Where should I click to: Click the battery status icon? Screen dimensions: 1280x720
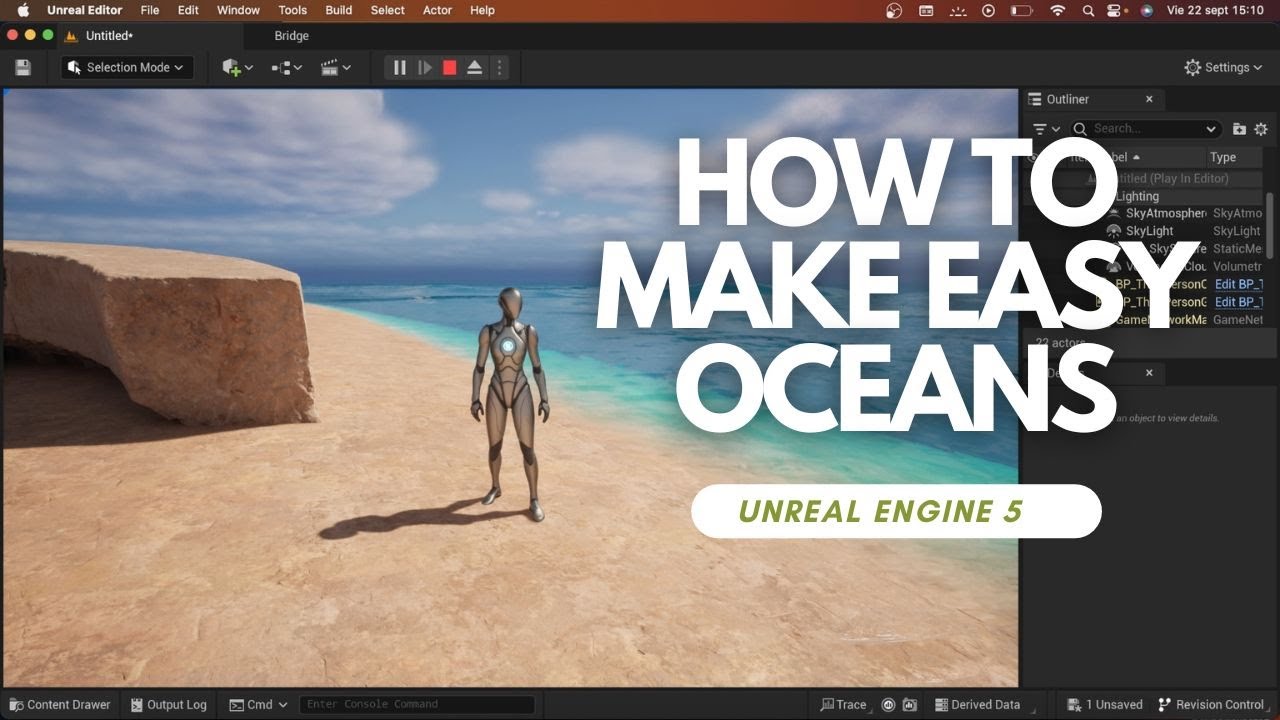pyautogui.click(x=1021, y=10)
